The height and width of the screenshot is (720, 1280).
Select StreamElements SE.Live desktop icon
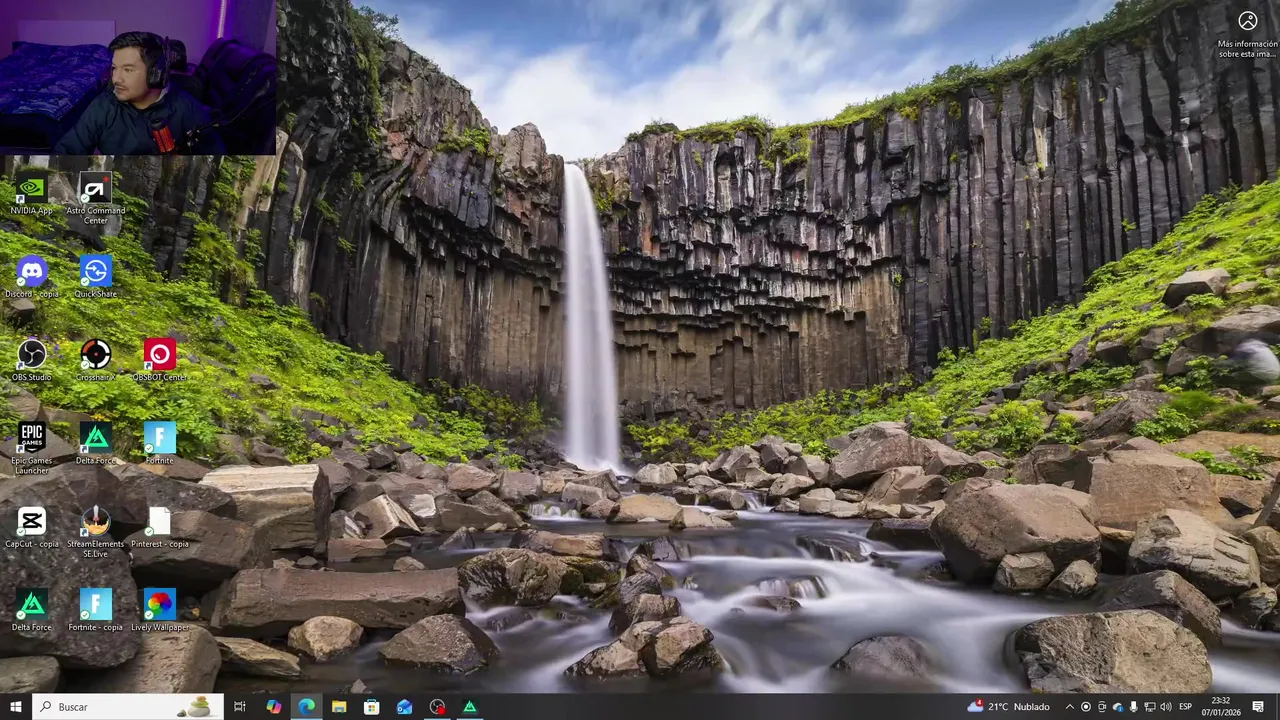[95, 531]
